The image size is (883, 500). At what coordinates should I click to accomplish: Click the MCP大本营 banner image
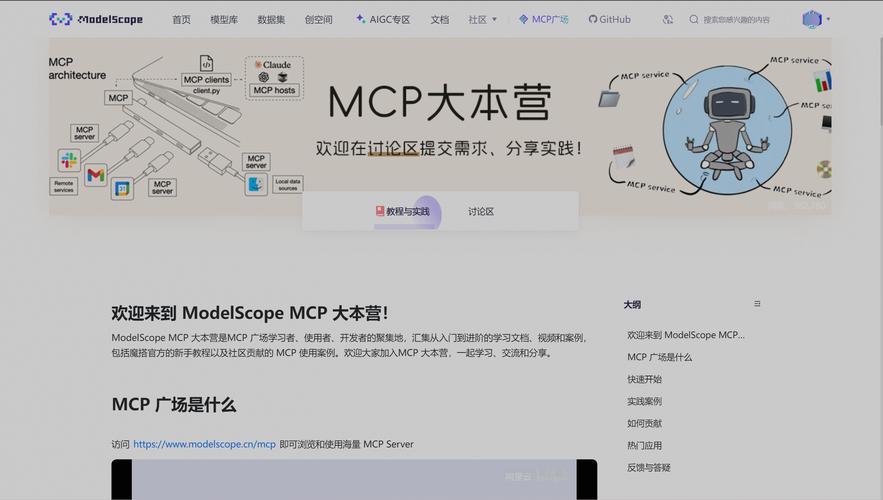click(x=440, y=126)
